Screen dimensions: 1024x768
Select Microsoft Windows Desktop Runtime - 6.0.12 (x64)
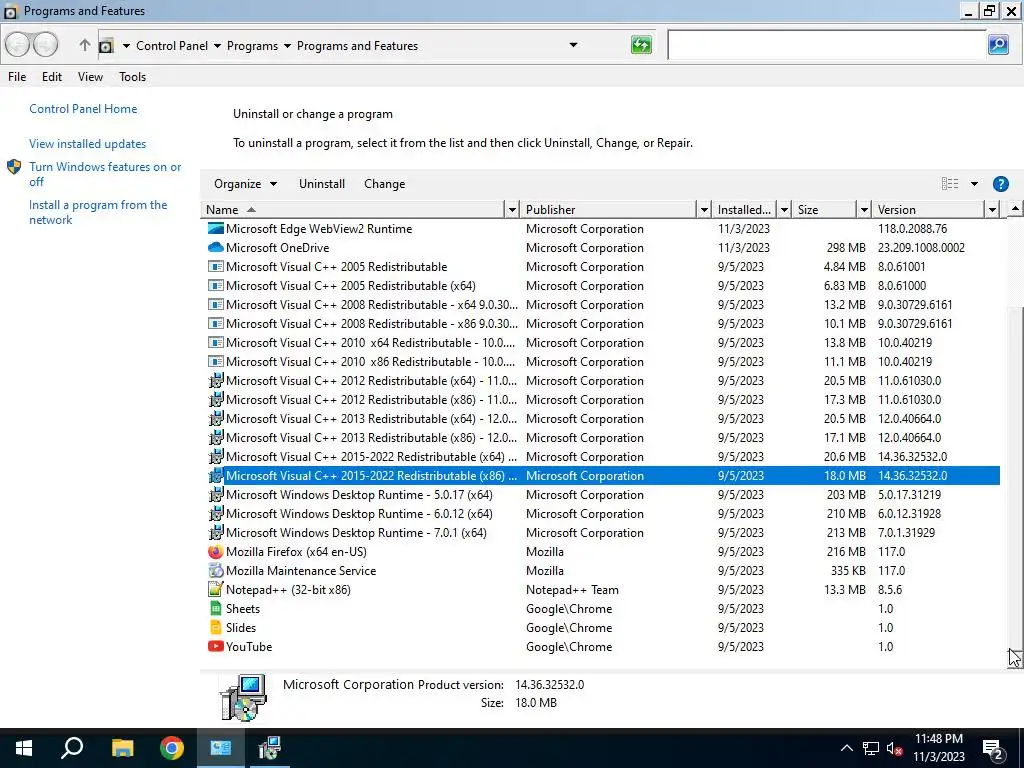[600, 514]
